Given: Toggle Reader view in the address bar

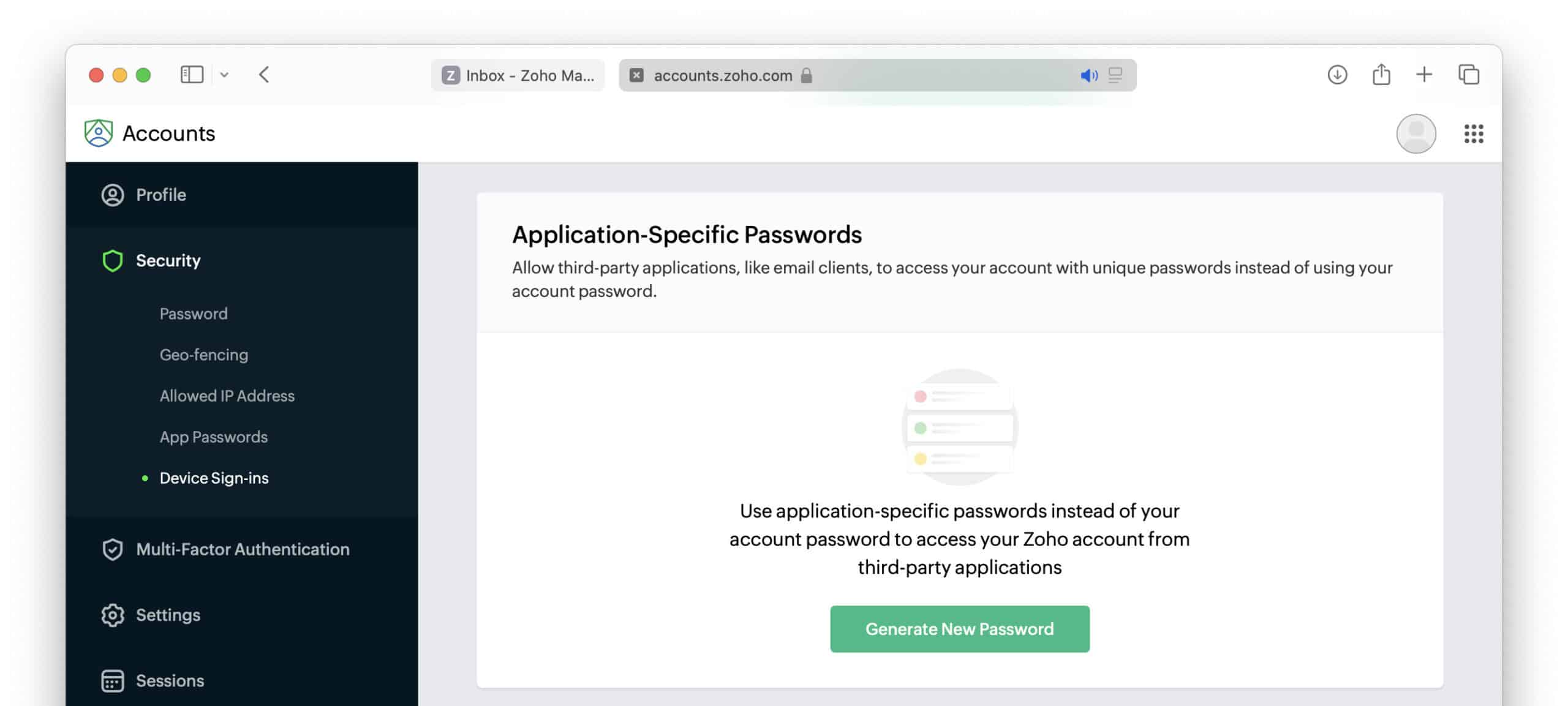Looking at the screenshot, I should [x=1115, y=76].
